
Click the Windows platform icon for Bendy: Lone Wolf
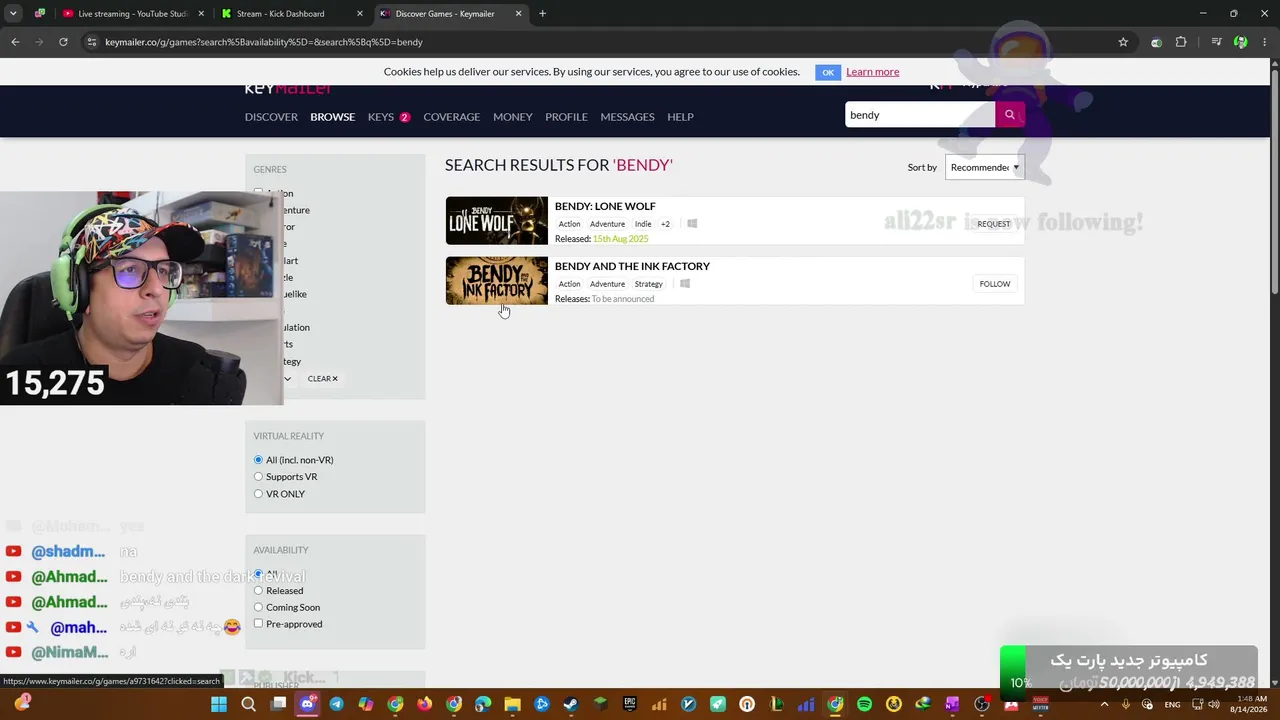point(692,224)
